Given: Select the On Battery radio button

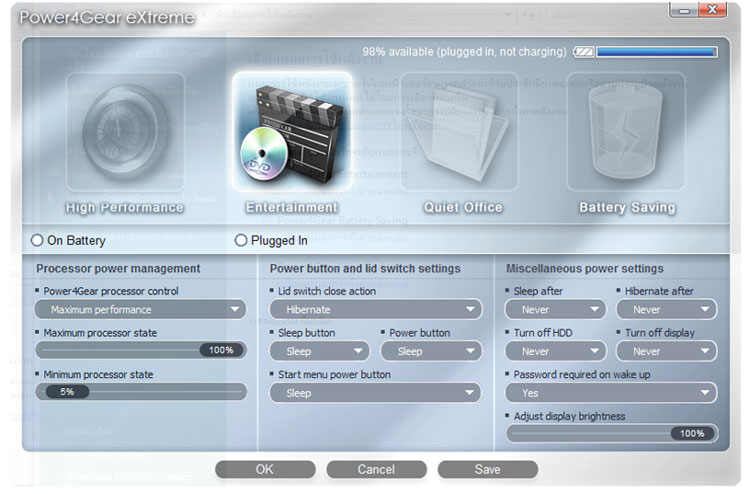Looking at the screenshot, I should point(37,240).
